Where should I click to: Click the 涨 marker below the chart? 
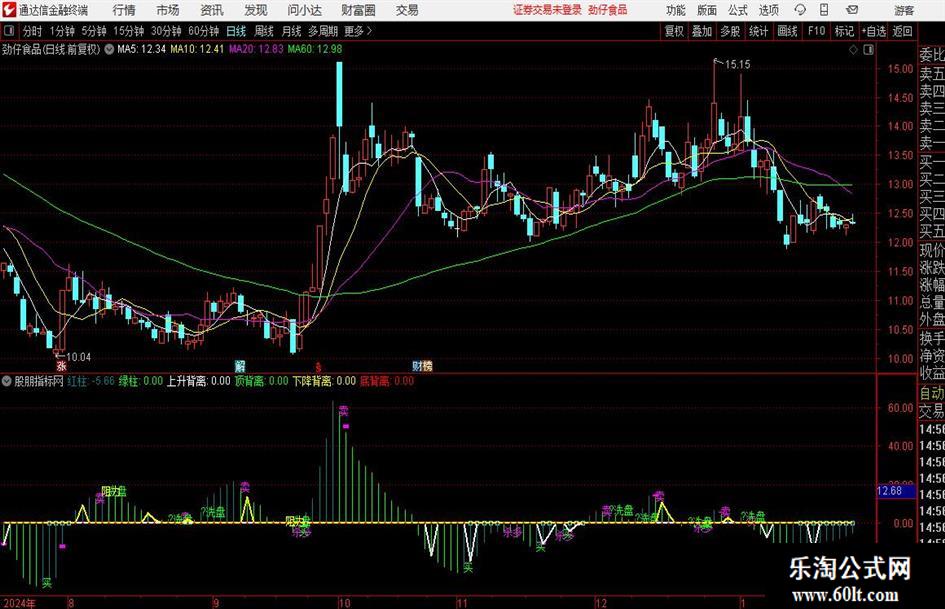click(x=61, y=366)
